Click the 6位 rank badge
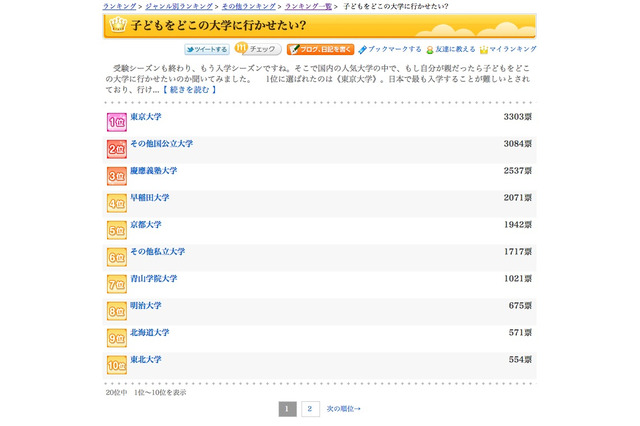Viewport: 640px width, 426px height. (x=117, y=257)
